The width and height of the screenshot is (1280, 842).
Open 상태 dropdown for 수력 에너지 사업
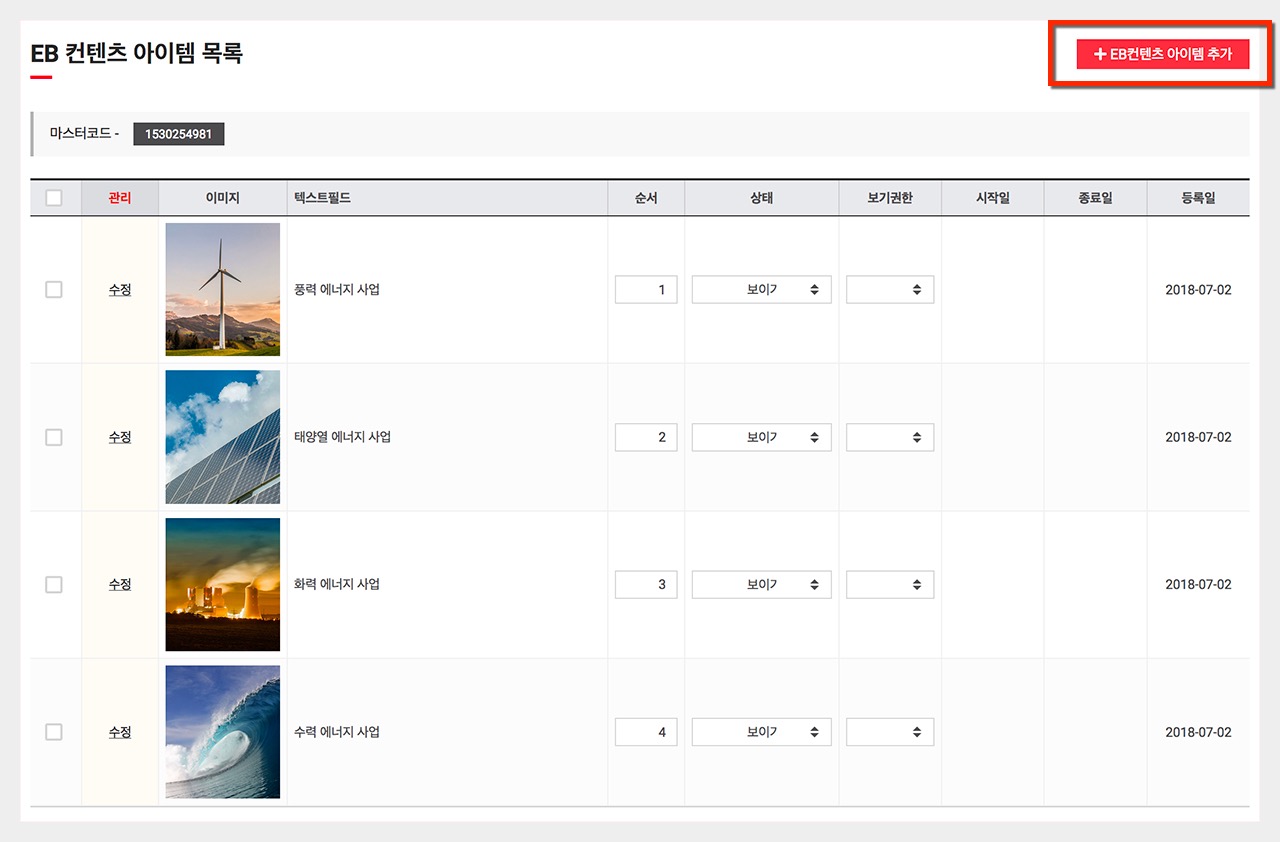click(x=762, y=732)
